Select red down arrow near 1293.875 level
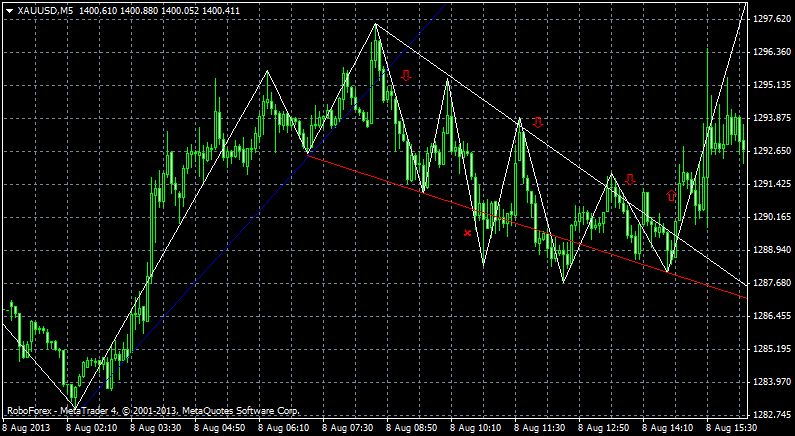795x436 pixels. (x=538, y=122)
